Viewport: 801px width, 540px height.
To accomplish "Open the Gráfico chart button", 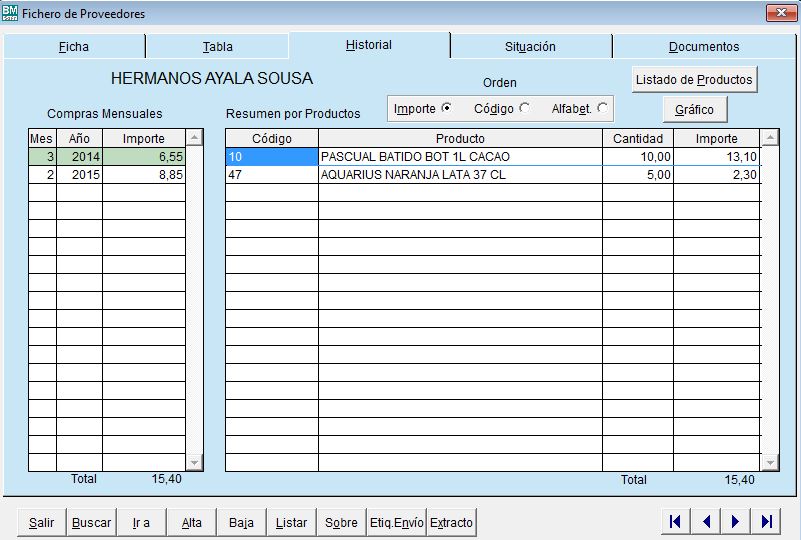I will pyautogui.click(x=694, y=109).
